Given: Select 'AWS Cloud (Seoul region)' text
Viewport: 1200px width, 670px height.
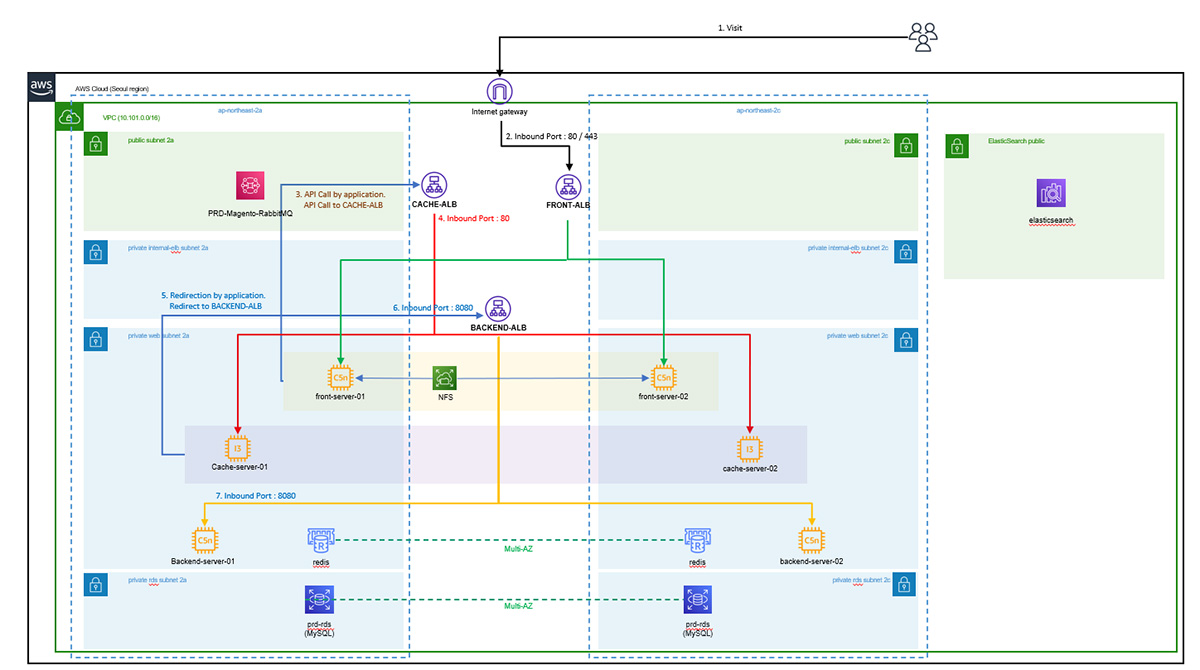Looking at the screenshot, I should click(112, 89).
